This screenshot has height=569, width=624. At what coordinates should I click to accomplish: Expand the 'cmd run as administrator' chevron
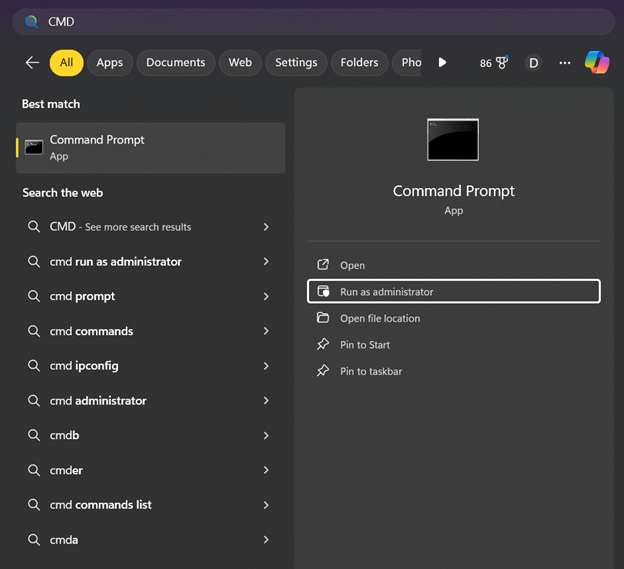pos(266,261)
